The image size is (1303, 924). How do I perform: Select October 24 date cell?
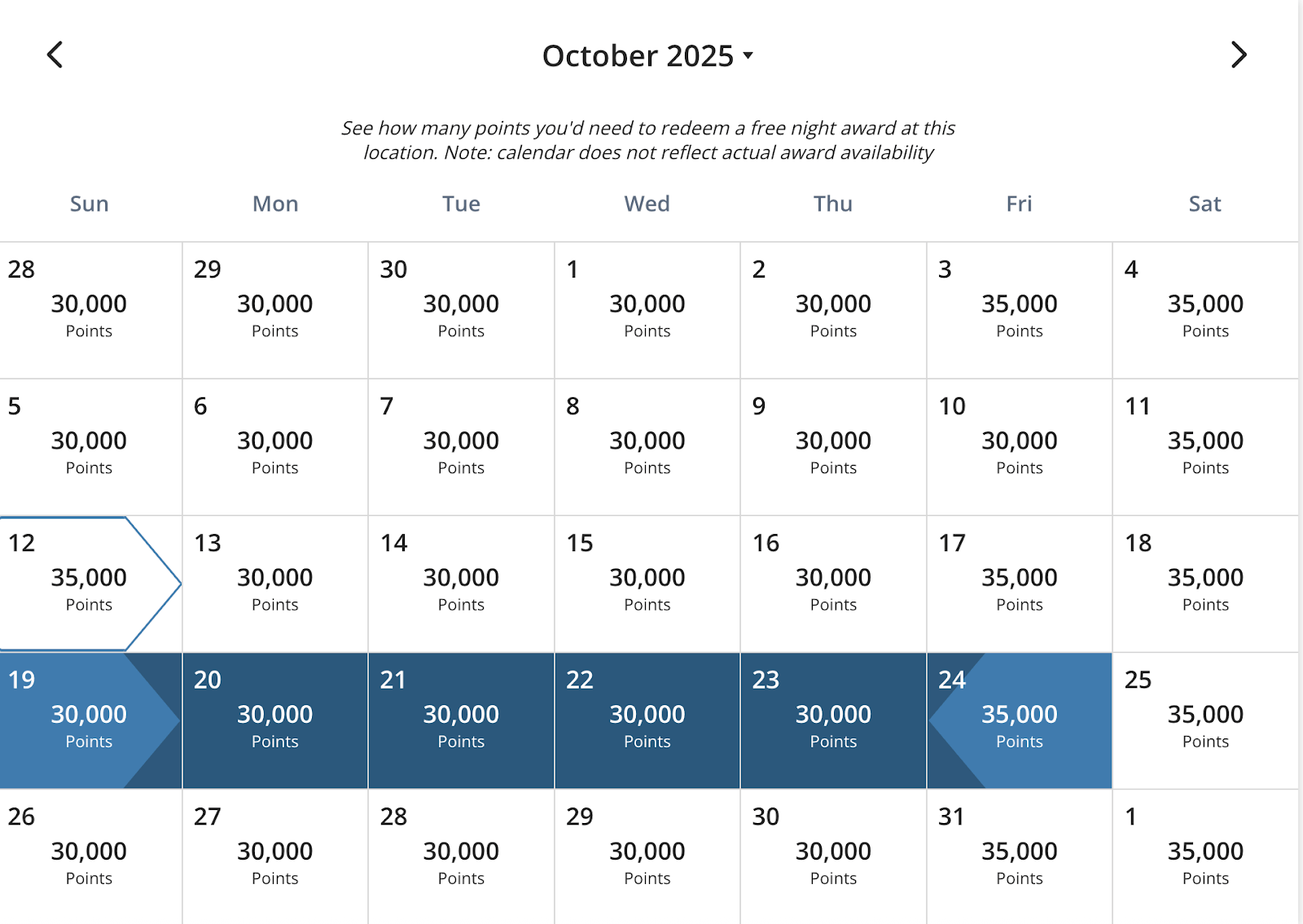(1019, 720)
